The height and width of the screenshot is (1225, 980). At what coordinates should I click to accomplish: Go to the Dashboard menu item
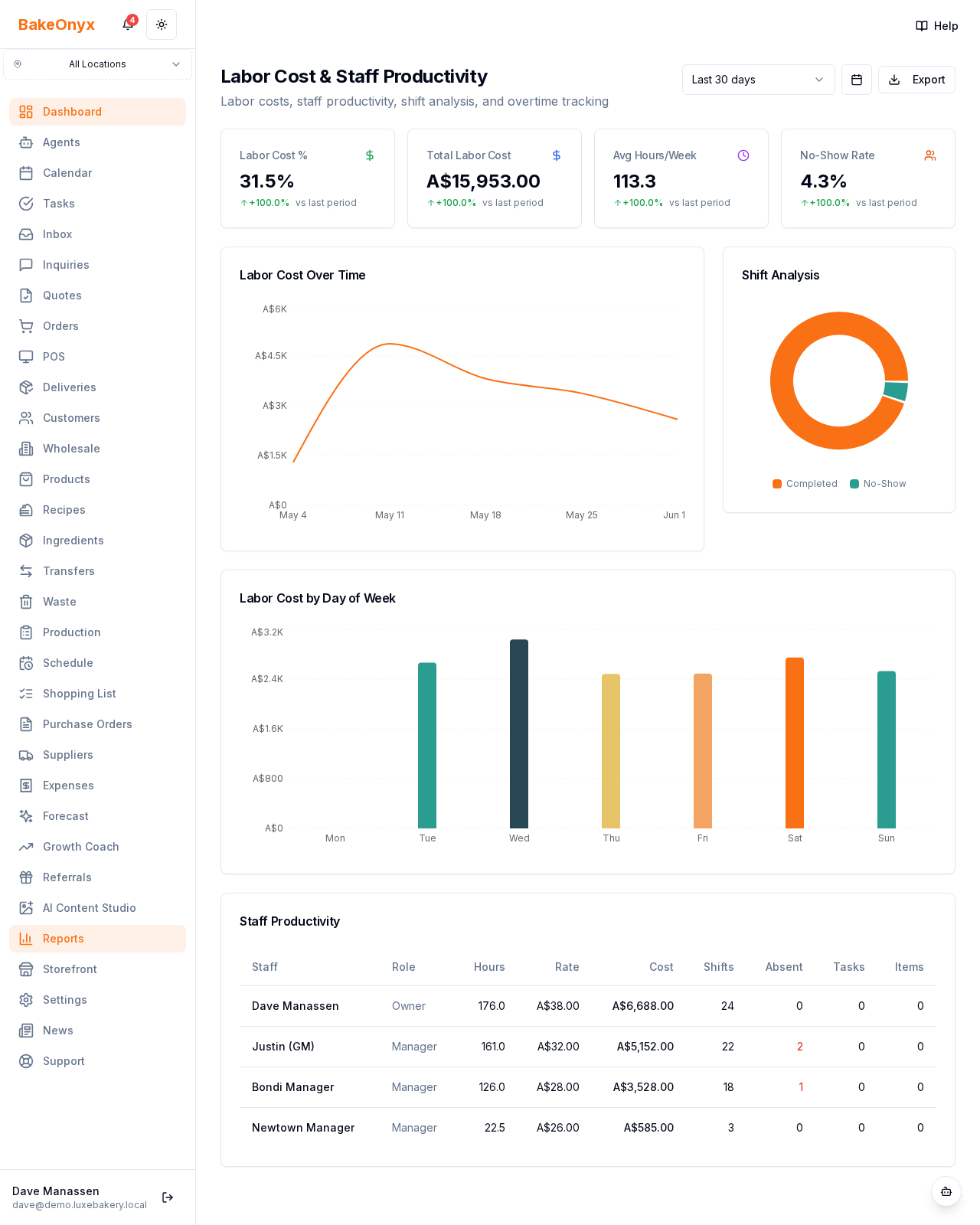(97, 112)
